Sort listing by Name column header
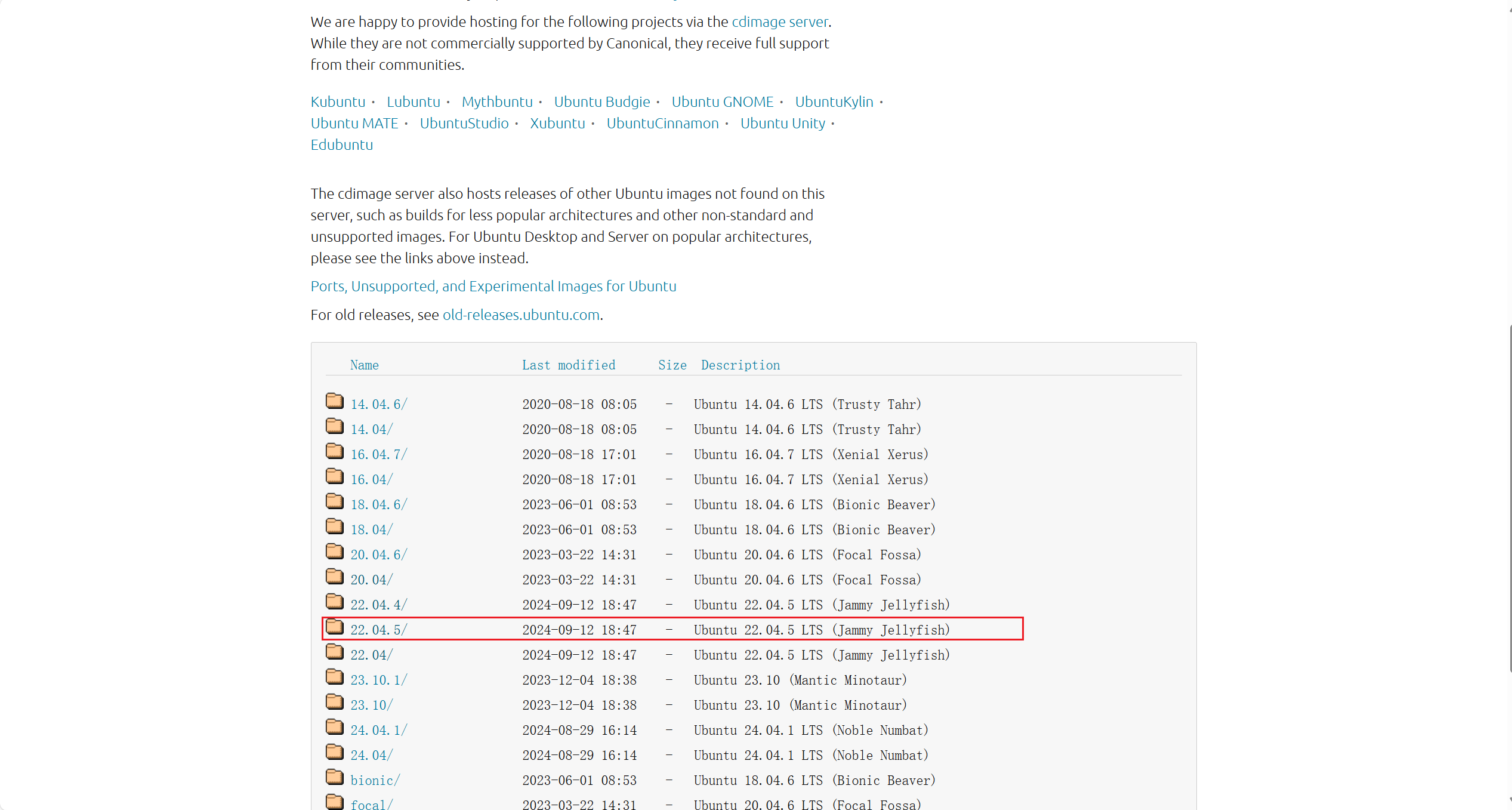 [365, 365]
